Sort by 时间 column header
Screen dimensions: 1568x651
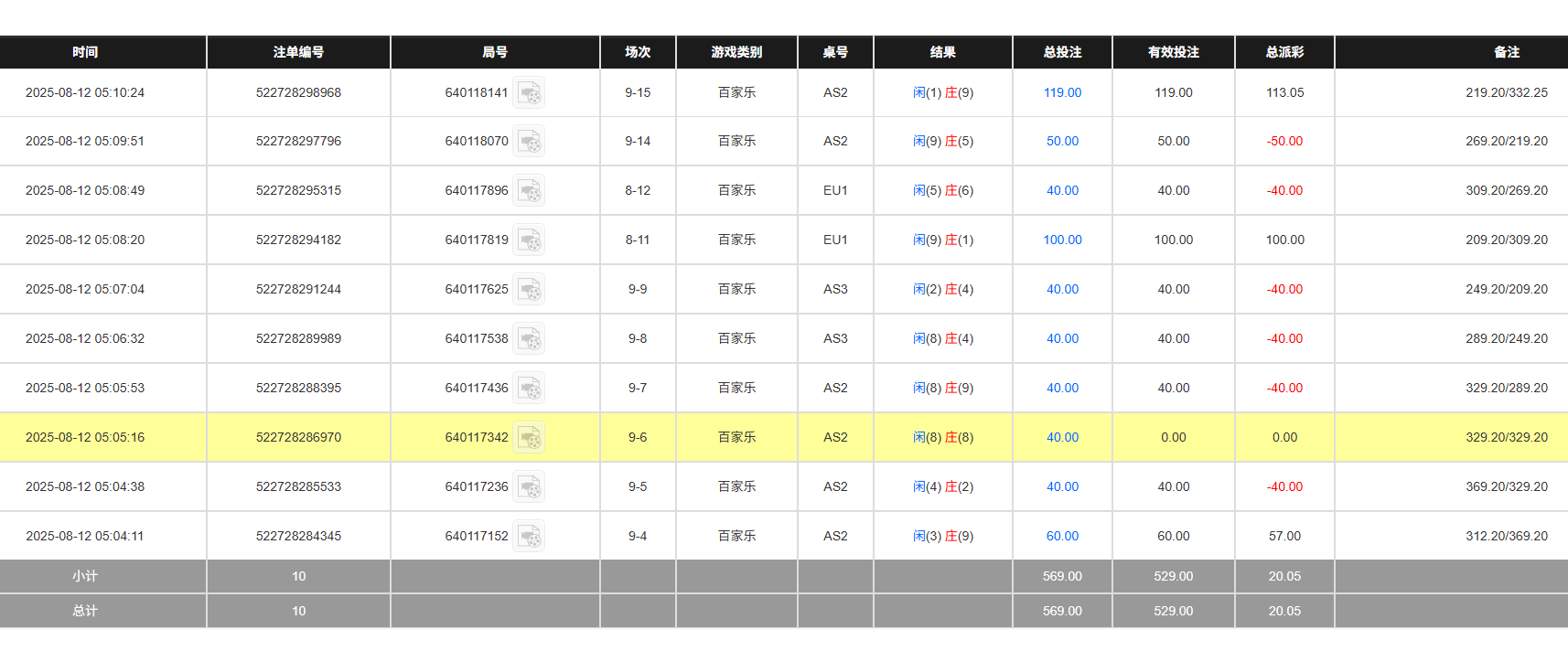(85, 52)
